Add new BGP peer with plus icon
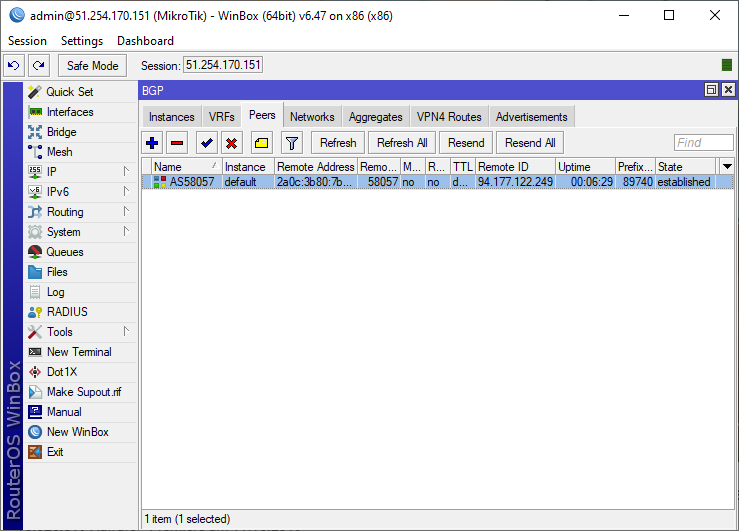739x531 pixels. point(152,143)
